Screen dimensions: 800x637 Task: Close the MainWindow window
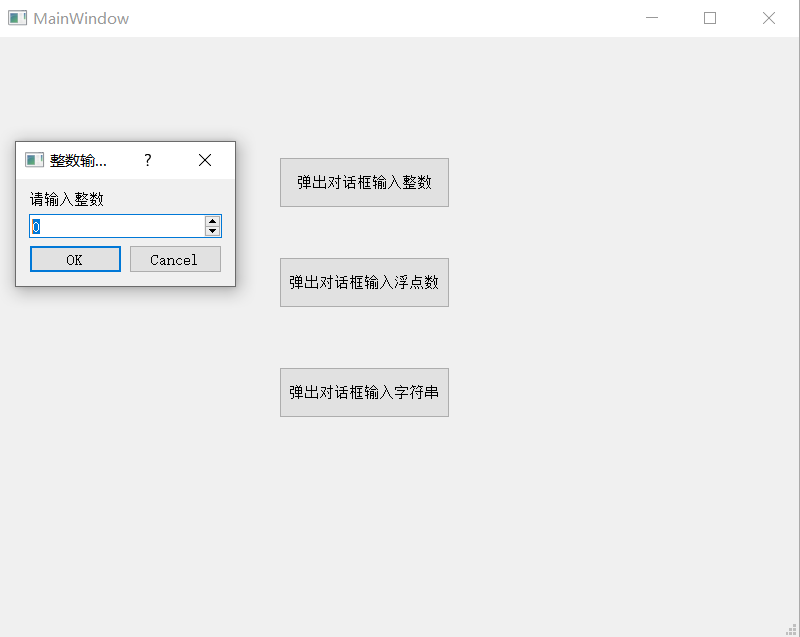click(x=769, y=18)
